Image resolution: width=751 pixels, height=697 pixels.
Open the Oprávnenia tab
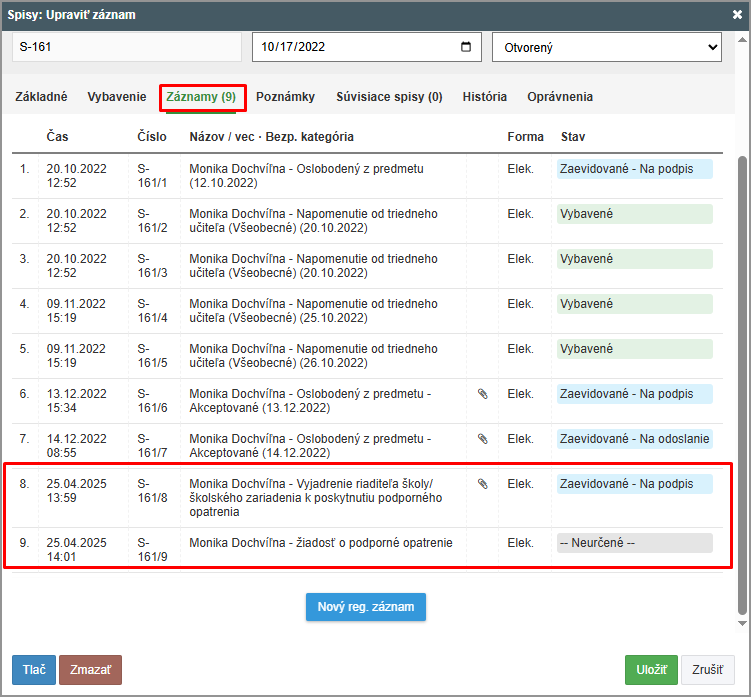point(560,97)
